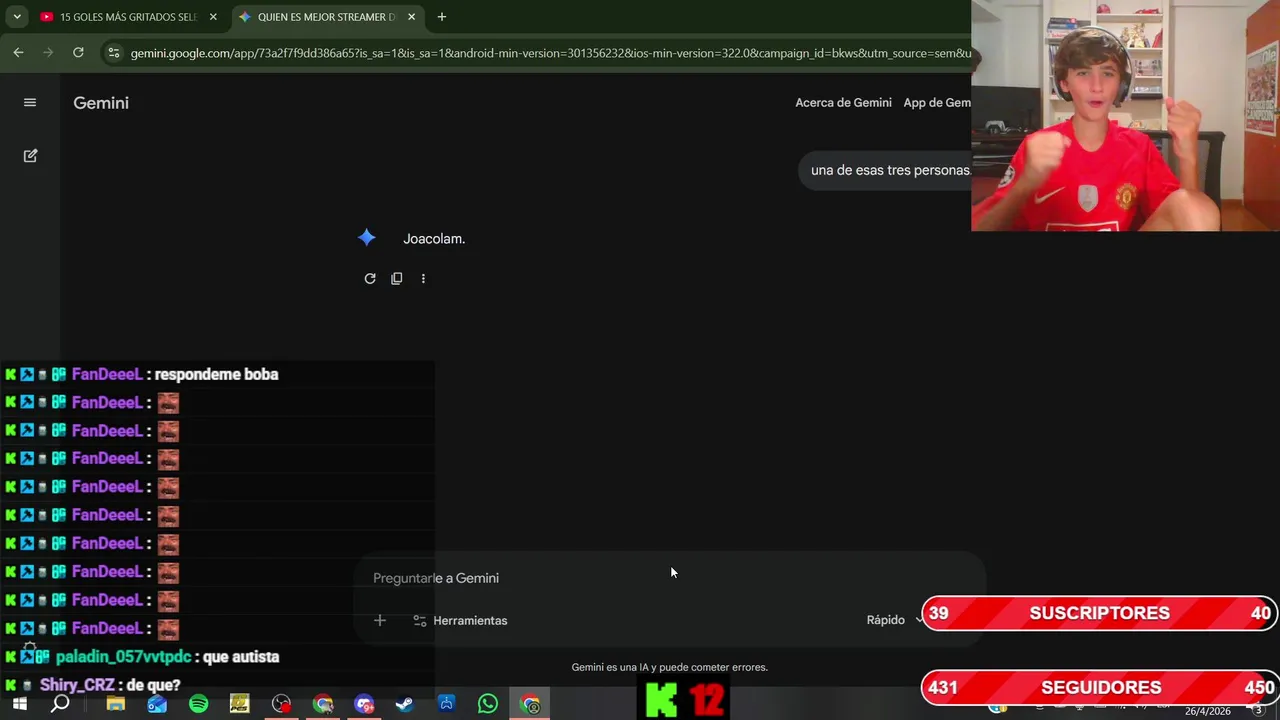Open OBS Studio from taskbar

(x=281, y=704)
